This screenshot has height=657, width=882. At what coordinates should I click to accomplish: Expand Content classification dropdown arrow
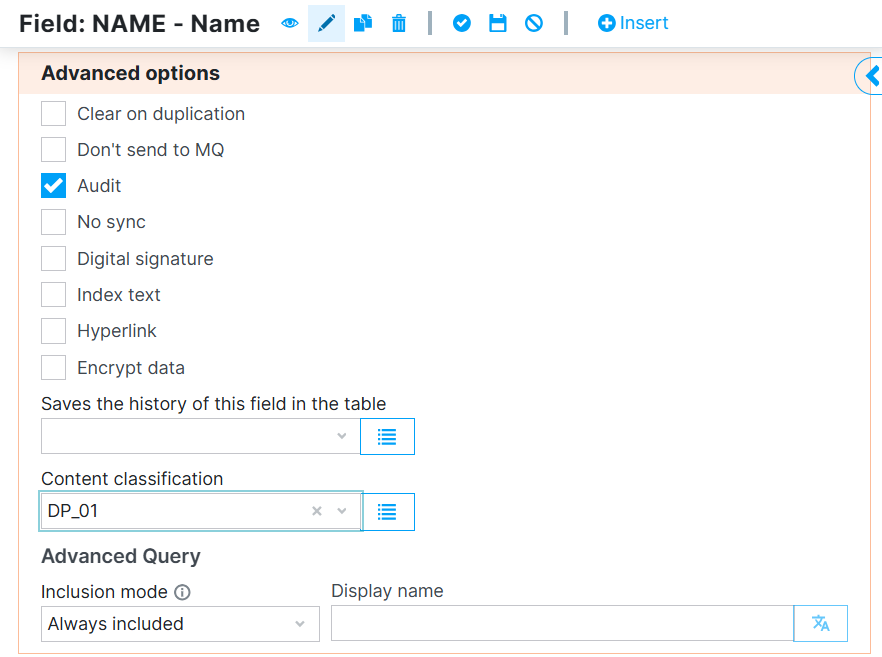pos(341,511)
